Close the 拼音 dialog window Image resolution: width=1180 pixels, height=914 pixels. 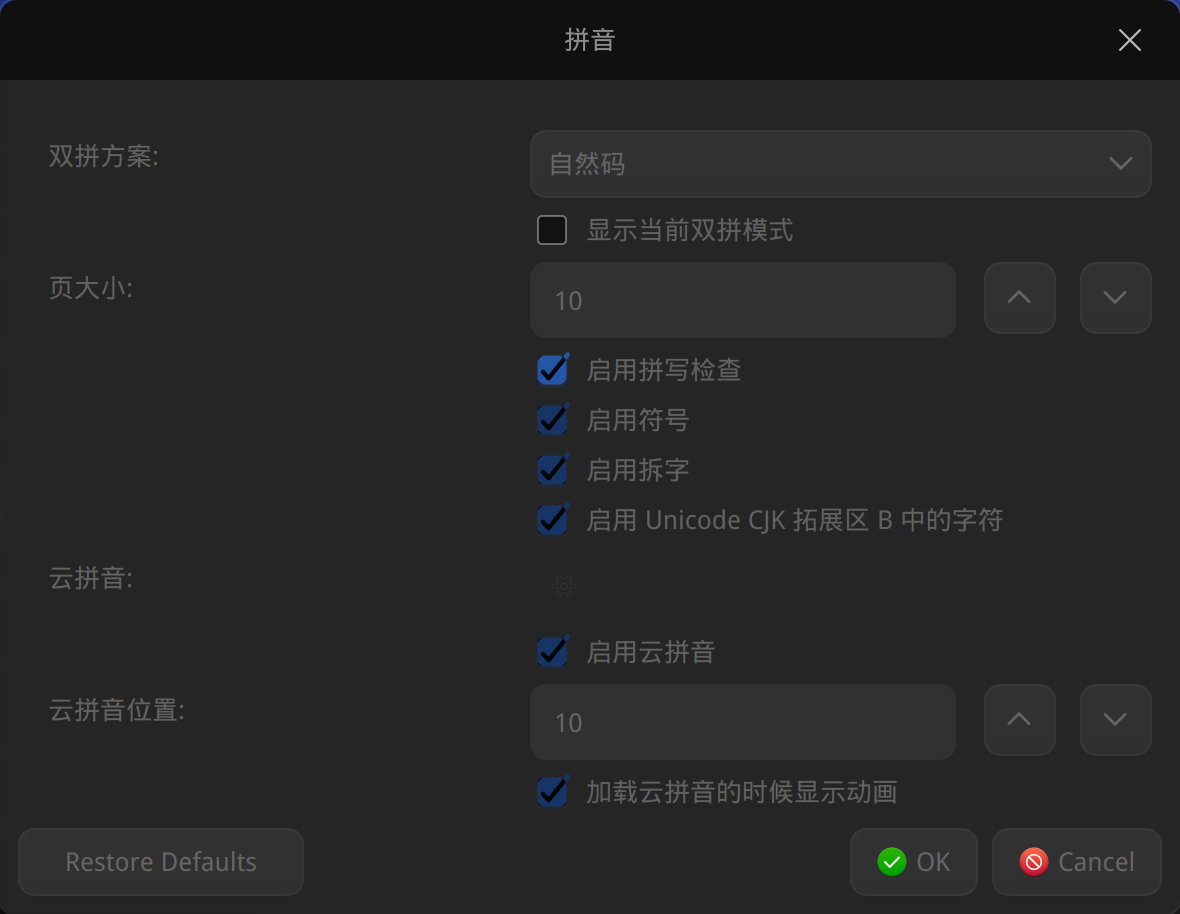coord(1130,40)
